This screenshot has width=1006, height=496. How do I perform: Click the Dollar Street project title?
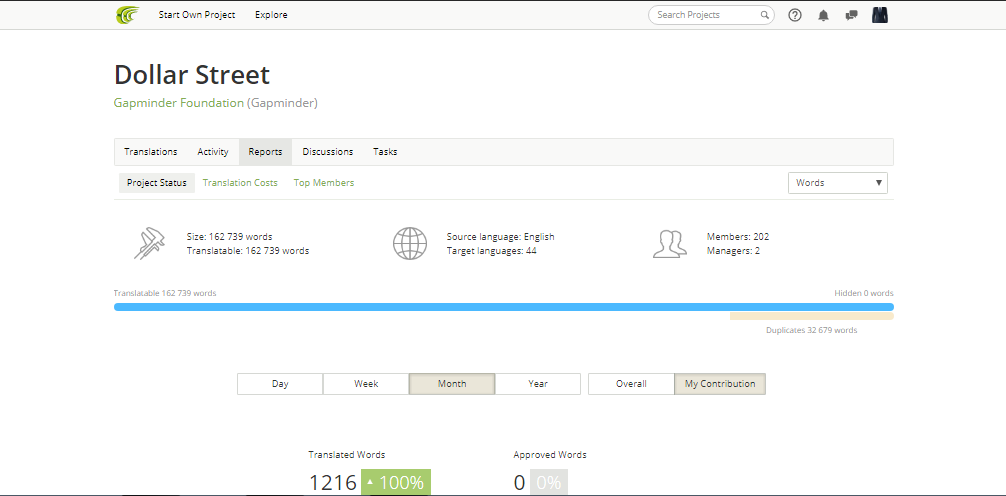coord(192,75)
